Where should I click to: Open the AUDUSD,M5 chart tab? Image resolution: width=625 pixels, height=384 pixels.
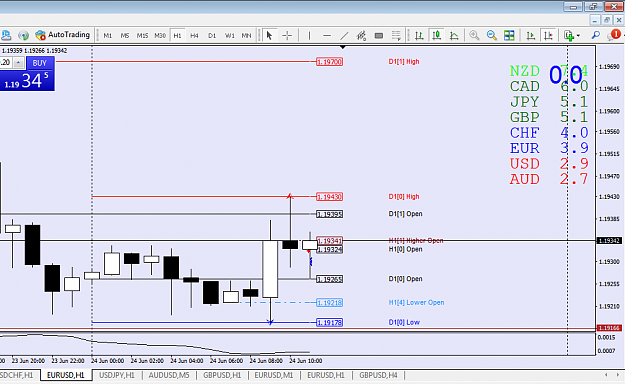[x=169, y=375]
